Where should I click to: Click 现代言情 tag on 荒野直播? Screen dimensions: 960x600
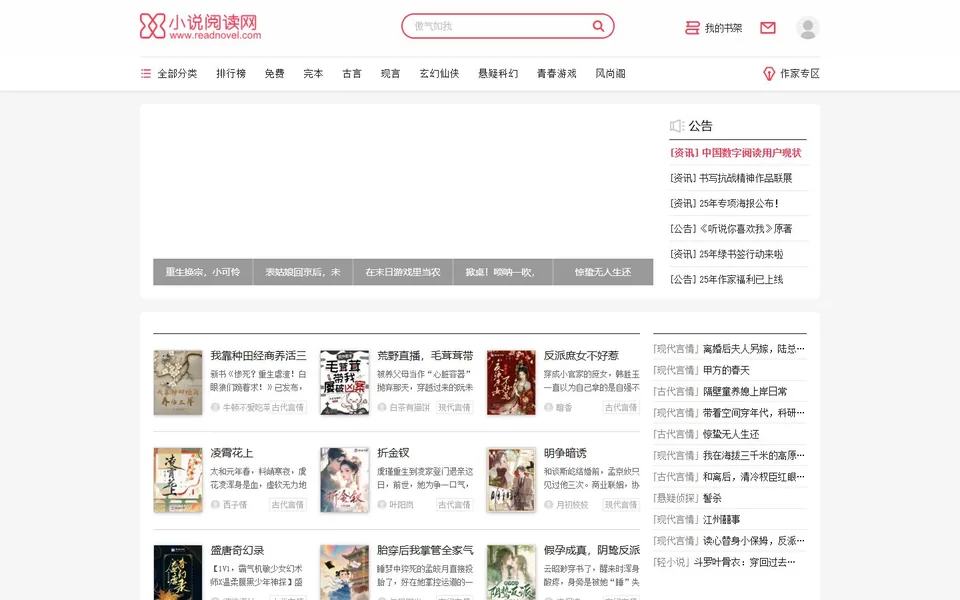point(454,407)
